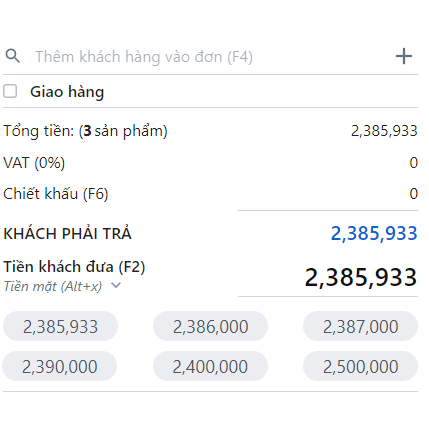Tick the Giao hàng checkbox

tap(10, 91)
